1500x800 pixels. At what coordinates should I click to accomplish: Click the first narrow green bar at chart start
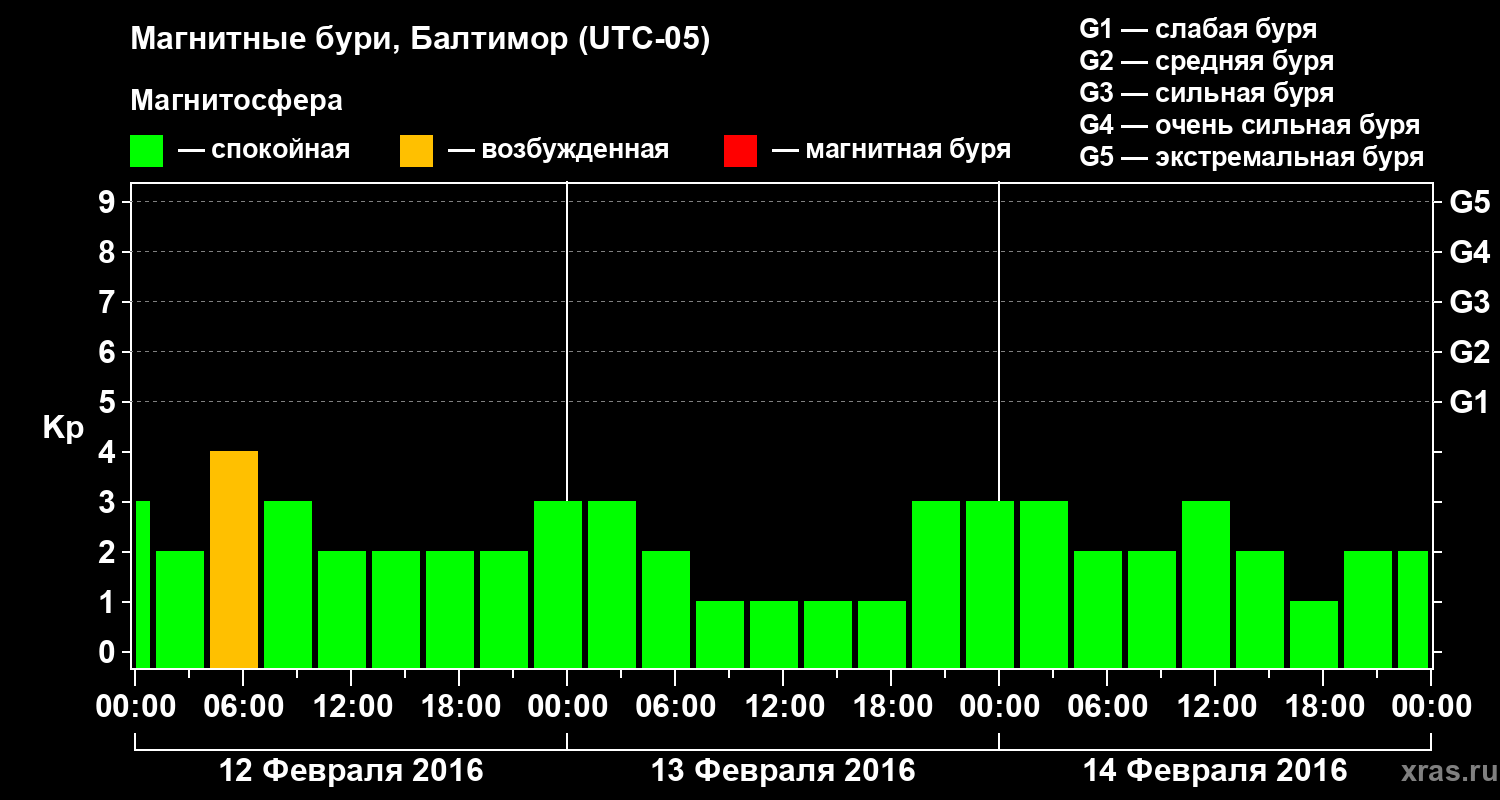[142, 584]
